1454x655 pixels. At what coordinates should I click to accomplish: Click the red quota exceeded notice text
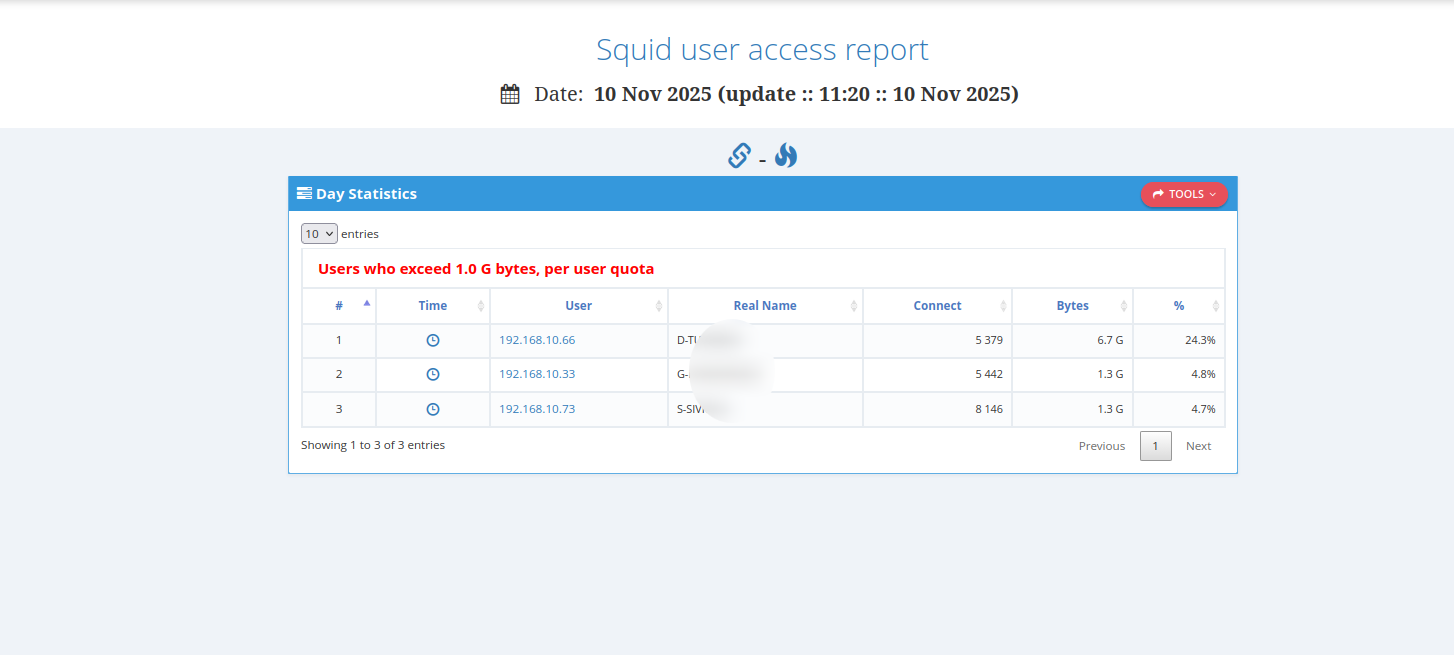coord(486,269)
